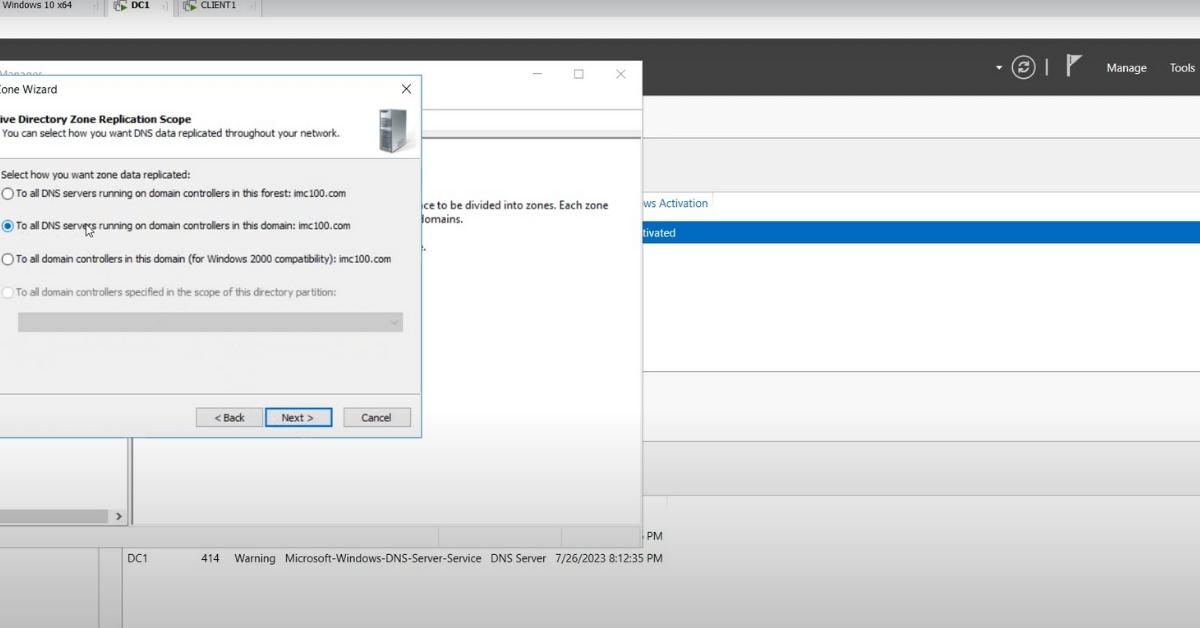The width and height of the screenshot is (1200, 628).
Task: Click the CLIENT1 tab VM icon
Action: tap(190, 6)
